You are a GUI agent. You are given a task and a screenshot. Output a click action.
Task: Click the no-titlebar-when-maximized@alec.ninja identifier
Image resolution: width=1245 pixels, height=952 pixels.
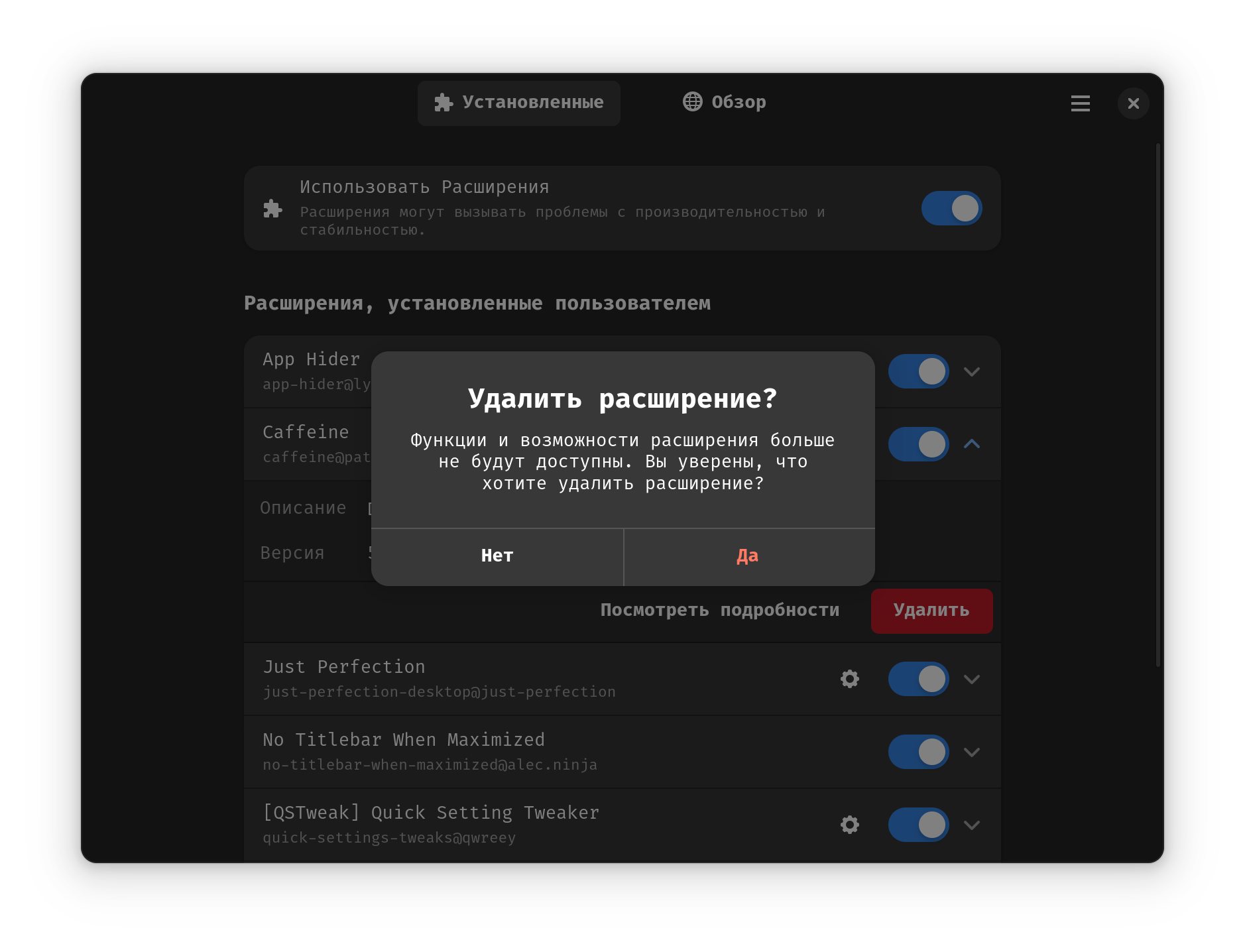click(430, 765)
